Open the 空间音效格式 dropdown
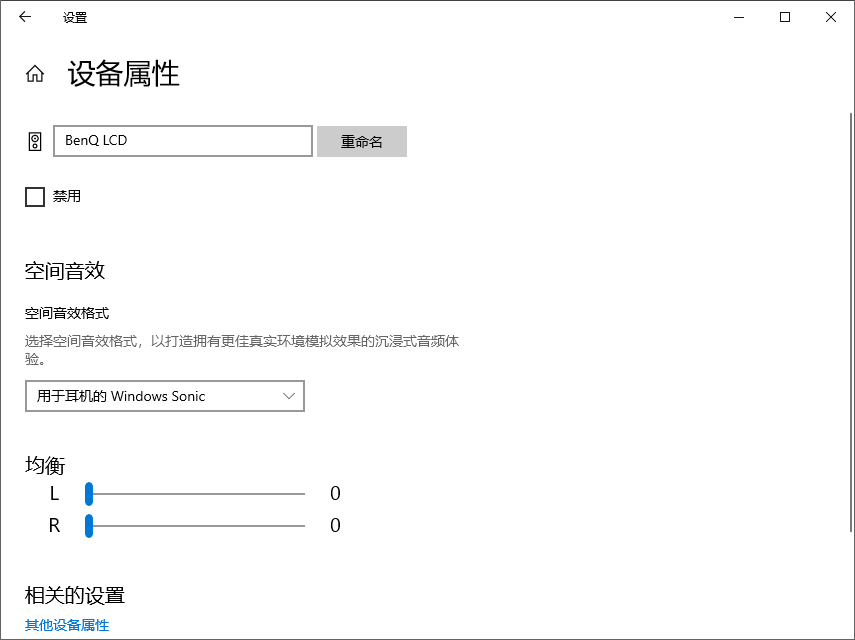Image resolution: width=855 pixels, height=640 pixels. (x=164, y=396)
